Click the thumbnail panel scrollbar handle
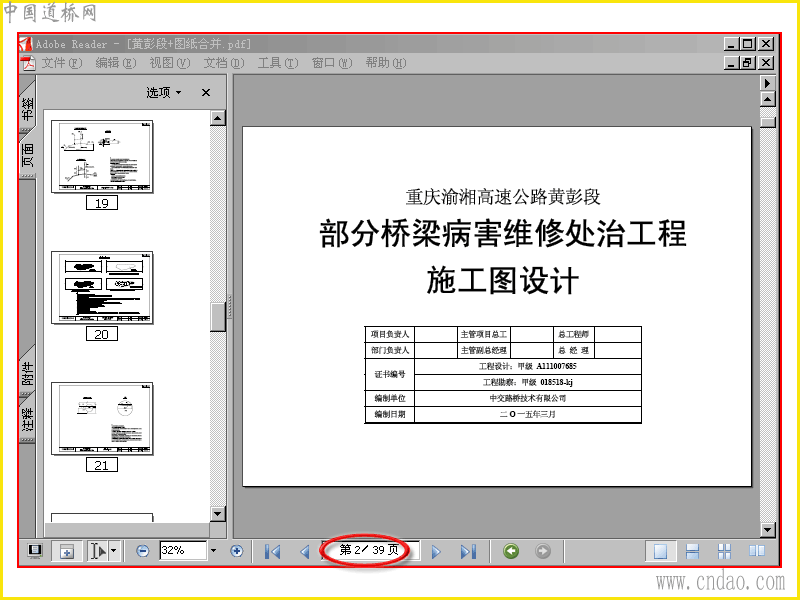This screenshot has width=800, height=600. point(218,317)
